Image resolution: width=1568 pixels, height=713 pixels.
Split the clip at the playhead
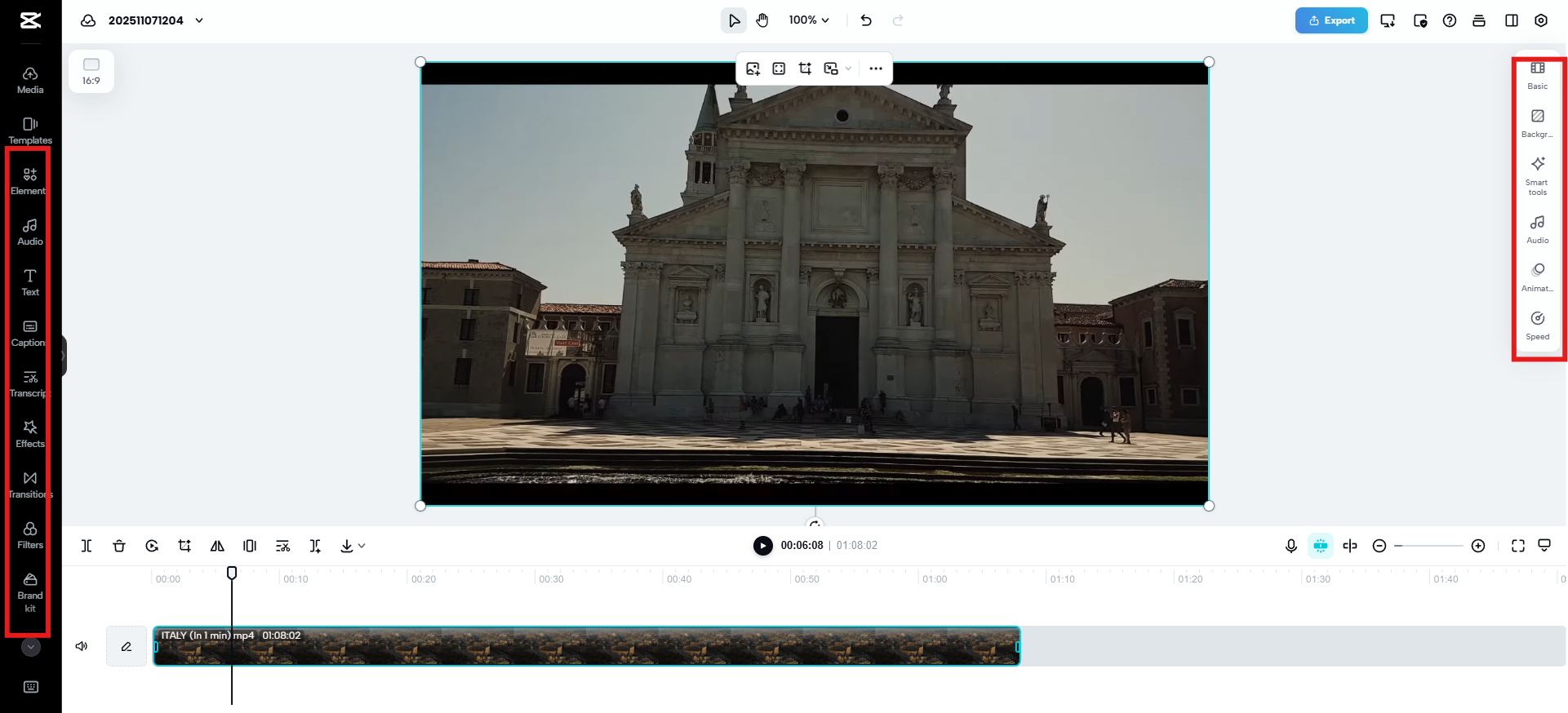click(x=87, y=546)
